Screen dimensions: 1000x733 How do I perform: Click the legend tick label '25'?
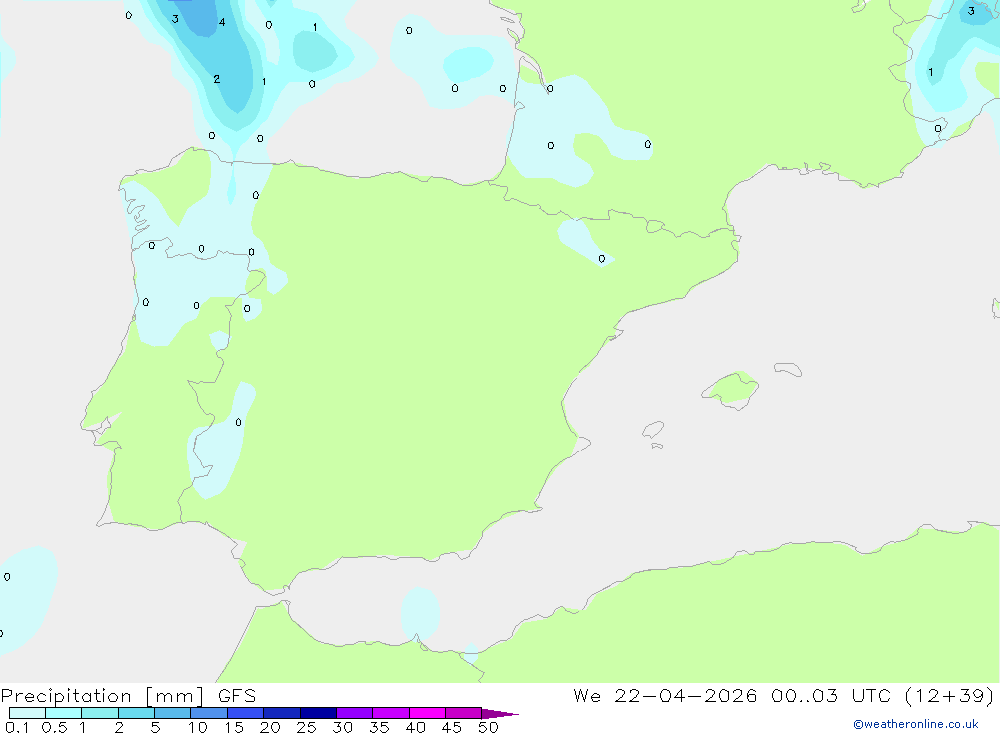tap(306, 727)
